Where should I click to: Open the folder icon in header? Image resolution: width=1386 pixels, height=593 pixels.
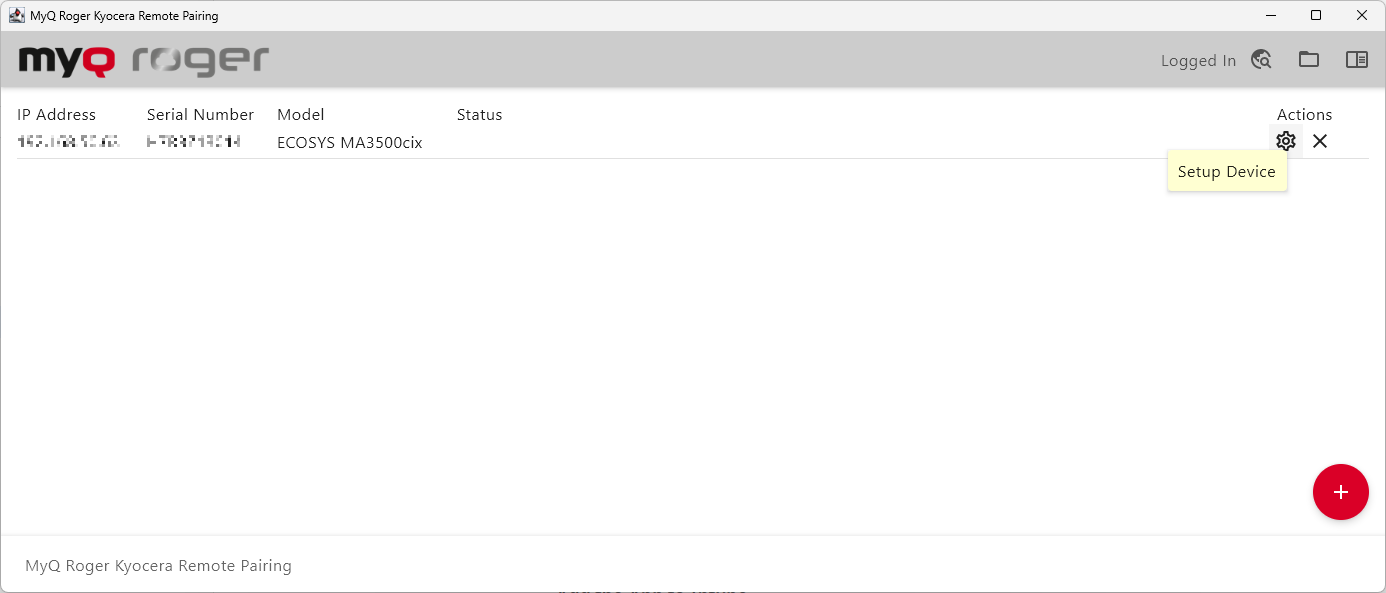[x=1309, y=60]
